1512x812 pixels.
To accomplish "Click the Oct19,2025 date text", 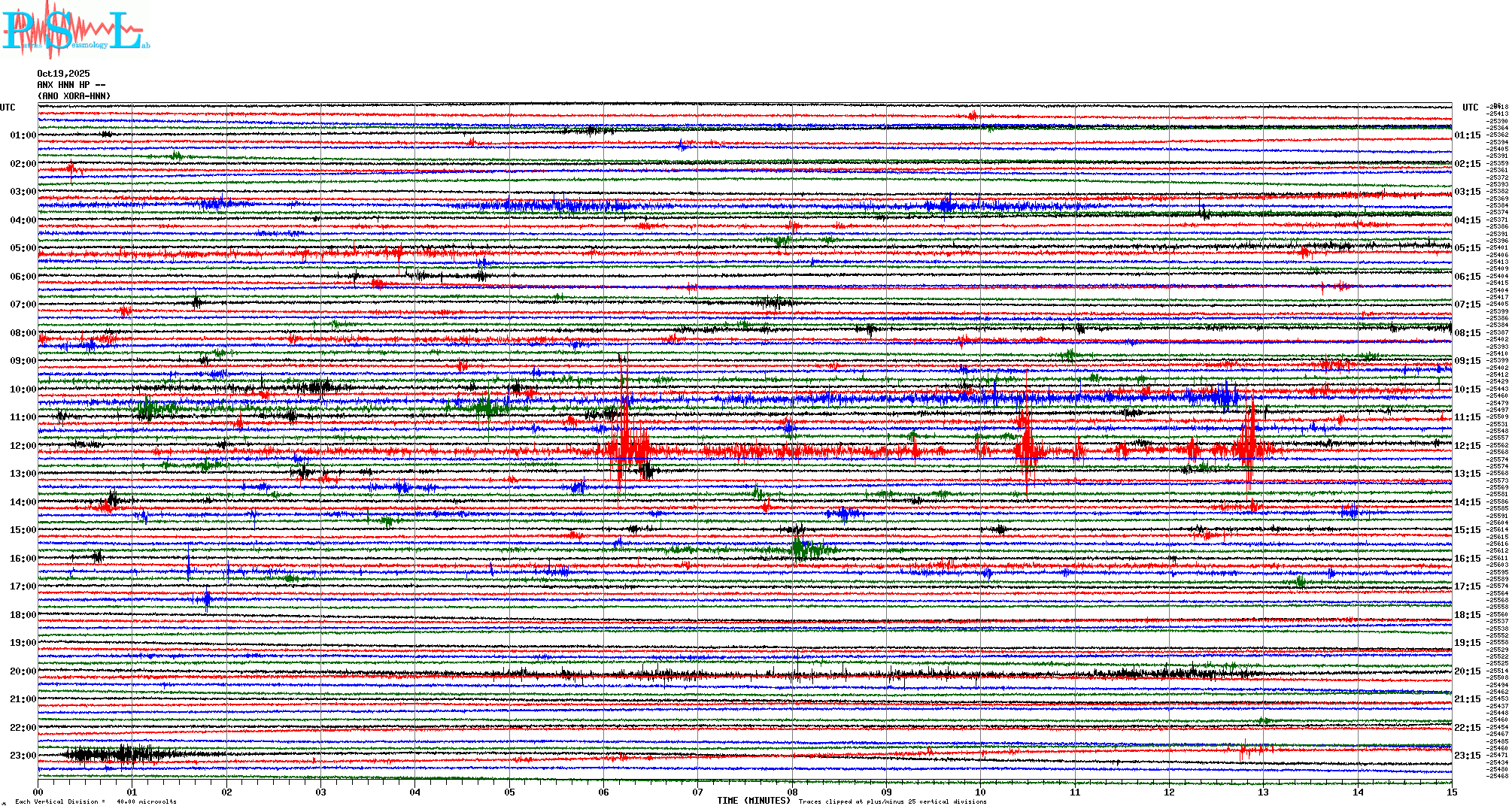I will (x=63, y=74).
